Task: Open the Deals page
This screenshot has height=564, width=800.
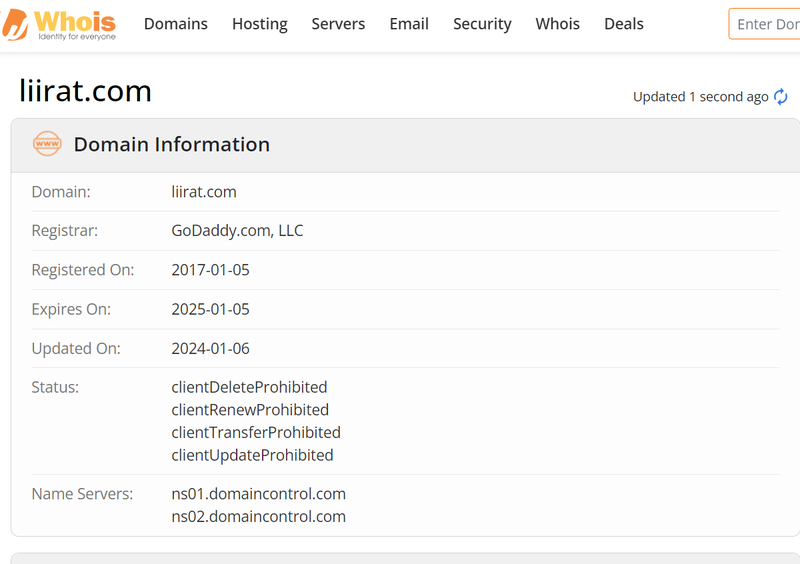Action: pyautogui.click(x=624, y=24)
